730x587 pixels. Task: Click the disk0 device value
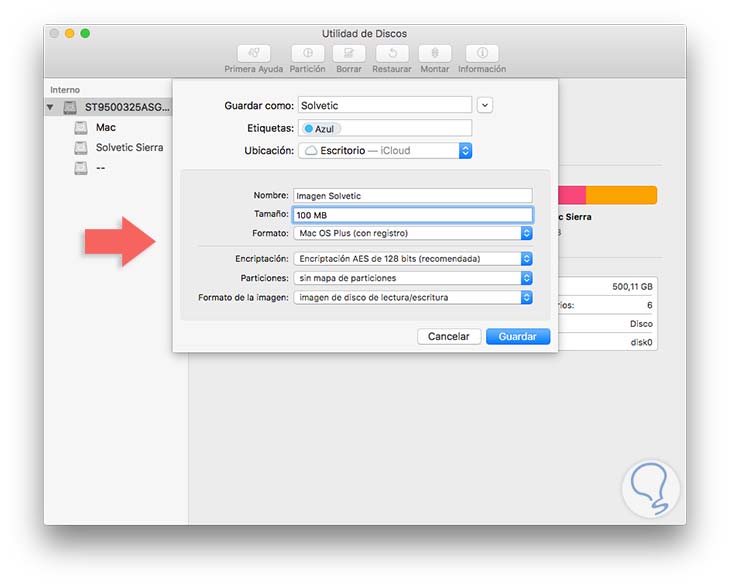tap(642, 342)
